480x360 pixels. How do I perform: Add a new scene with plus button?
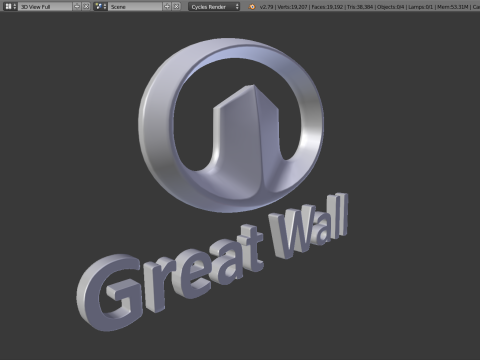tap(167, 6)
